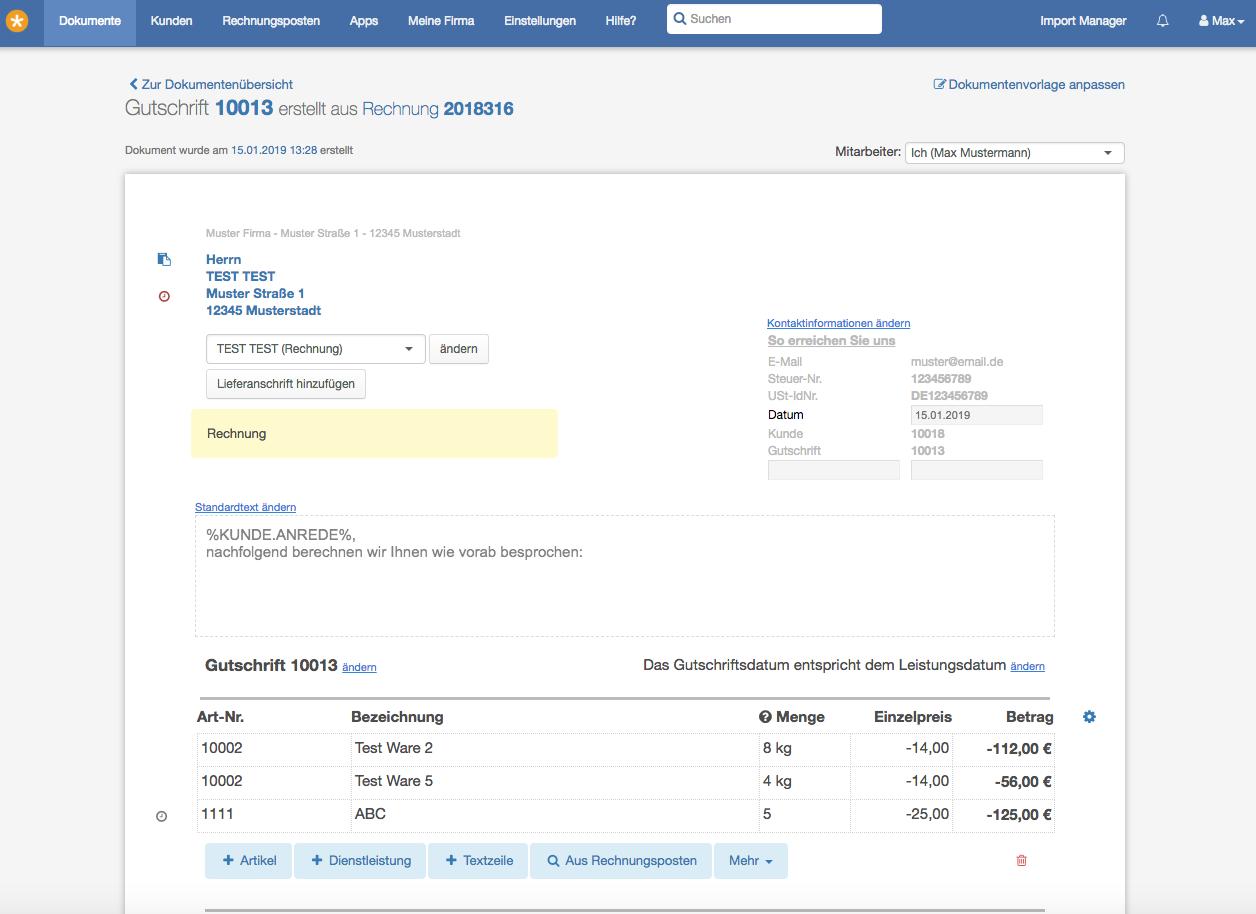This screenshot has width=1256, height=914.
Task: Click the clock icon beside item 1111
Action: tap(162, 816)
